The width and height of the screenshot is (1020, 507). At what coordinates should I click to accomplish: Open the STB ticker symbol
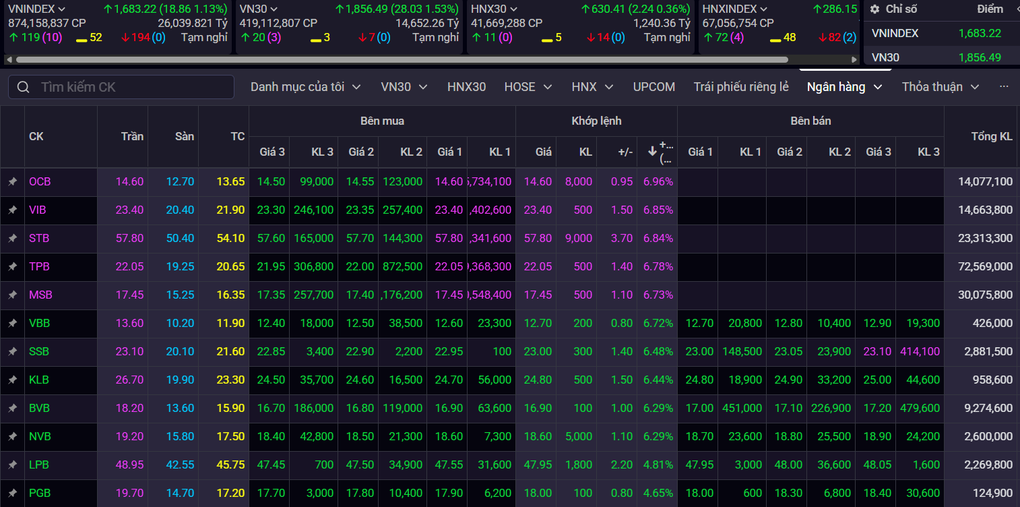pos(39,239)
